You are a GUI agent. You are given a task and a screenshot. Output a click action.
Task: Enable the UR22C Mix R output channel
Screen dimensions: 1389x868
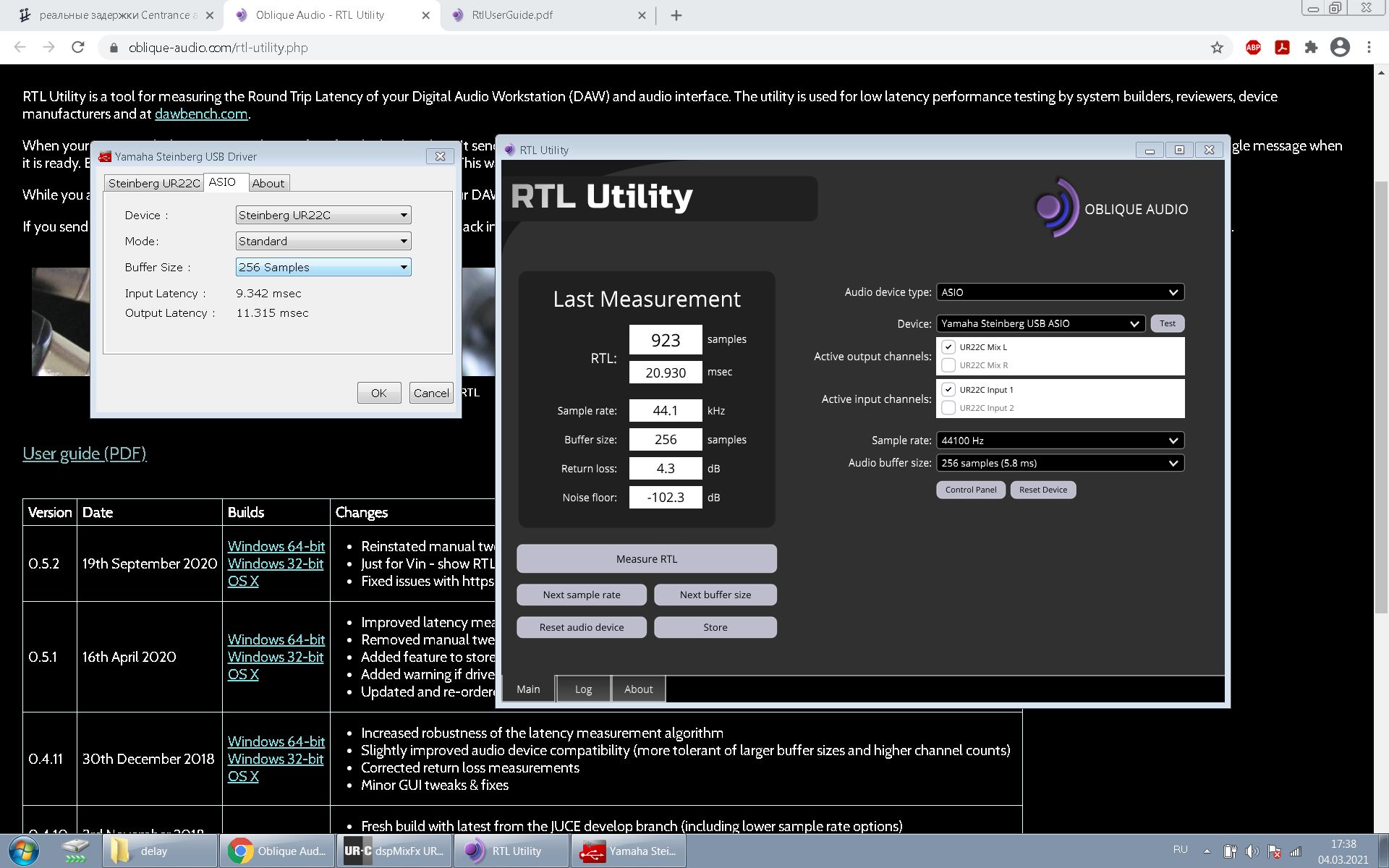948,365
